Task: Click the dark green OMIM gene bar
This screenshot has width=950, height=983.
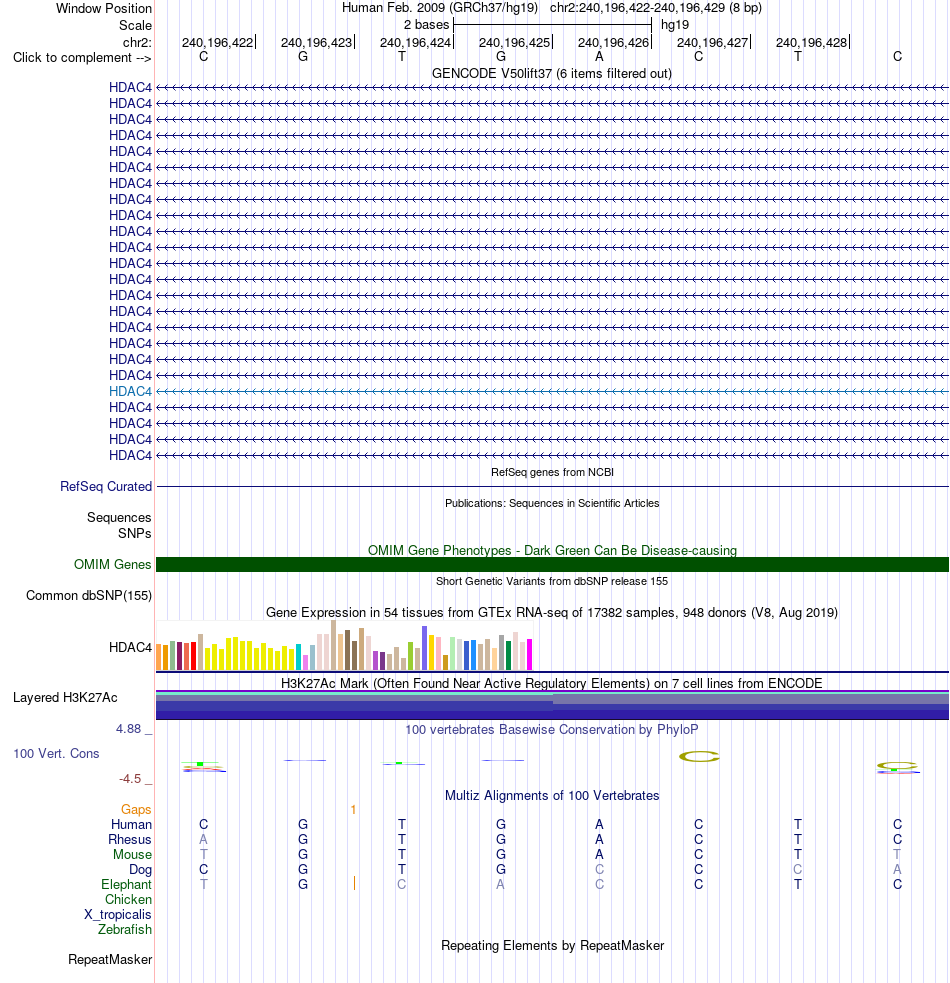Action: 552,565
